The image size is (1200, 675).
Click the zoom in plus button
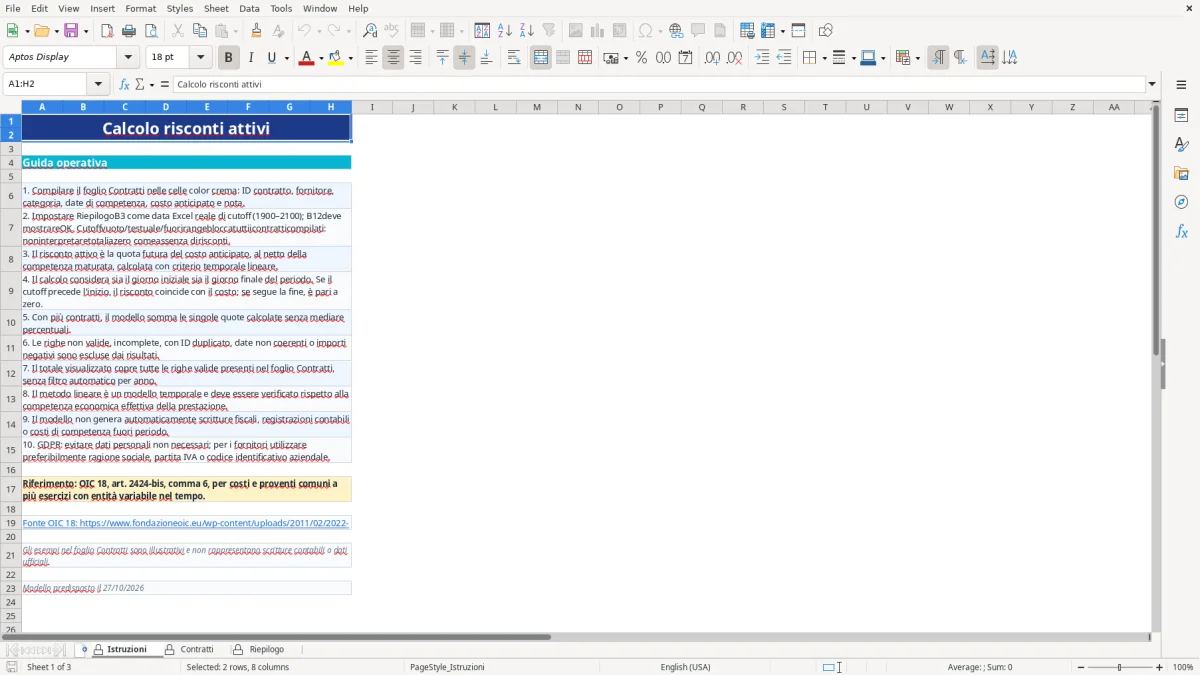coord(1160,667)
